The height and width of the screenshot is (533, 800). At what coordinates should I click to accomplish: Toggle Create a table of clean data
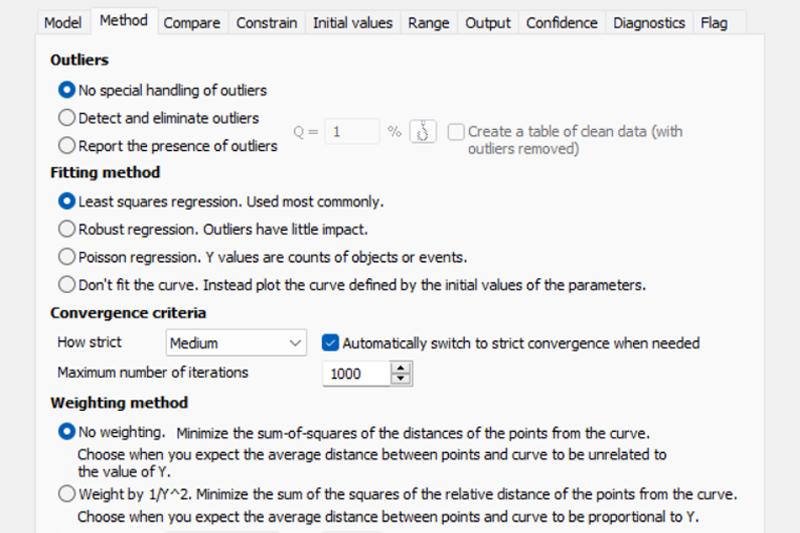456,132
